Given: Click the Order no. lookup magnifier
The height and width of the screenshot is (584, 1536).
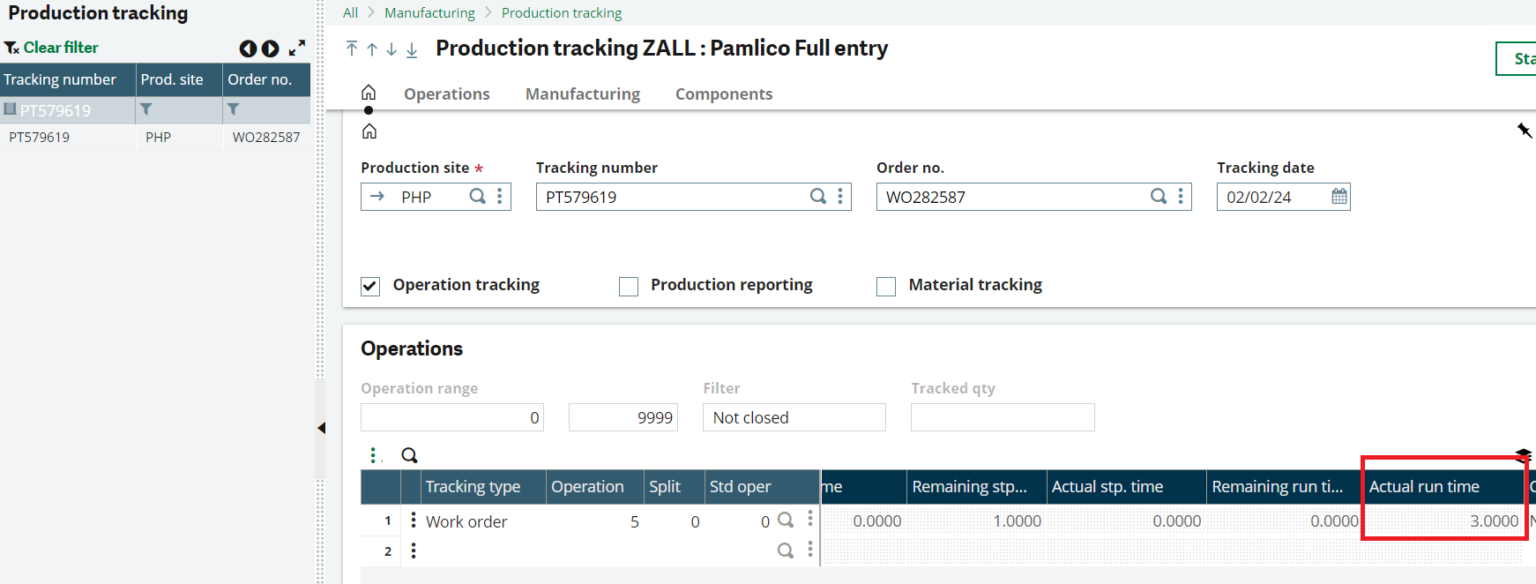Looking at the screenshot, I should [1158, 196].
